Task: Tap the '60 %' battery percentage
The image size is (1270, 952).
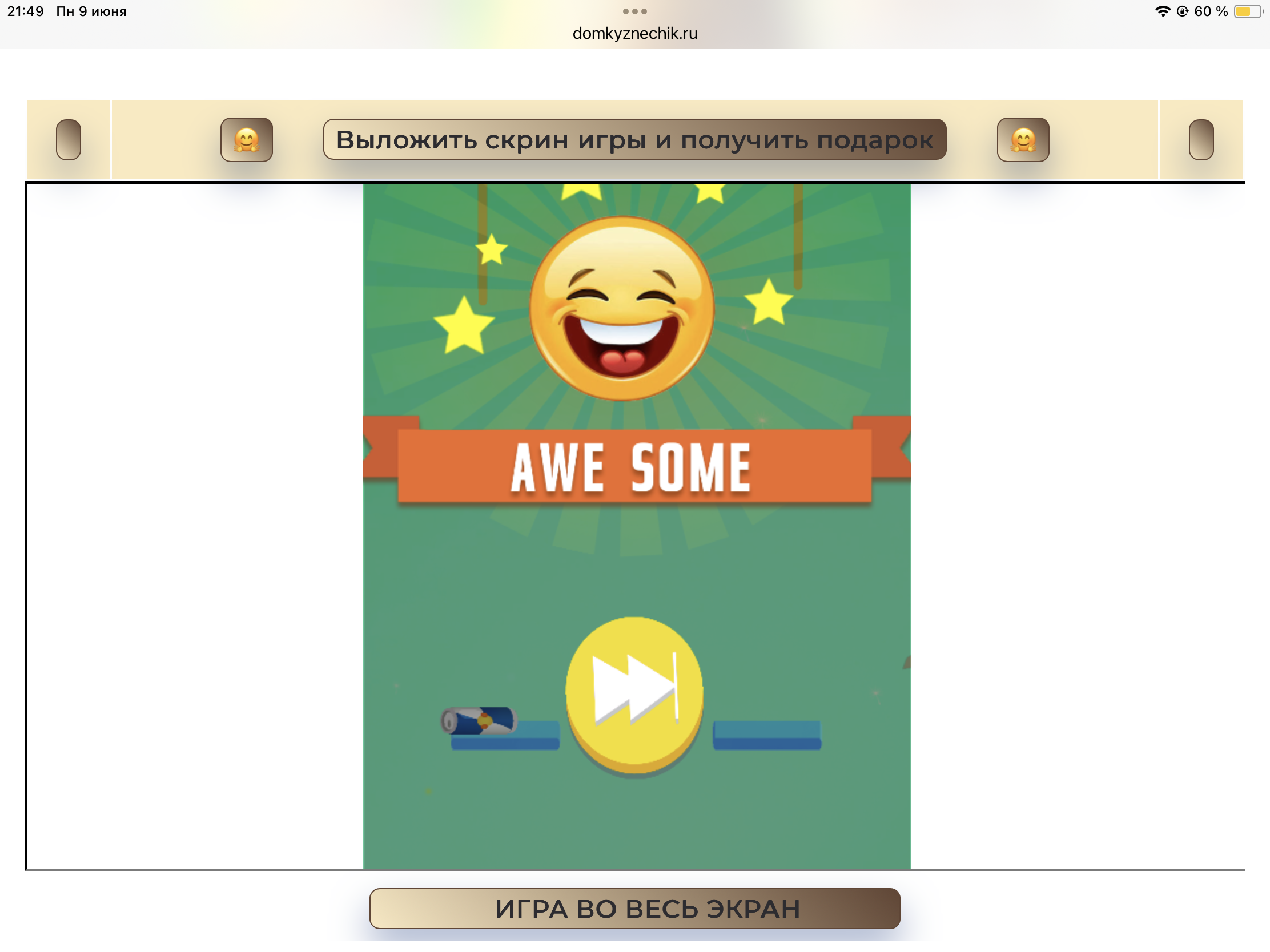Action: pos(1211,11)
